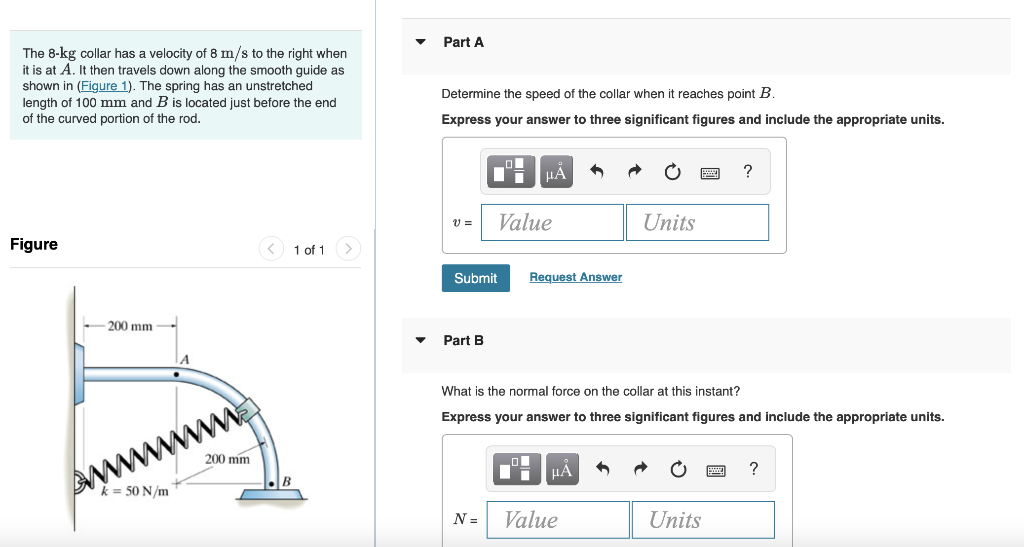Open the Figure 1 link
The image size is (1024, 547).
click(104, 86)
